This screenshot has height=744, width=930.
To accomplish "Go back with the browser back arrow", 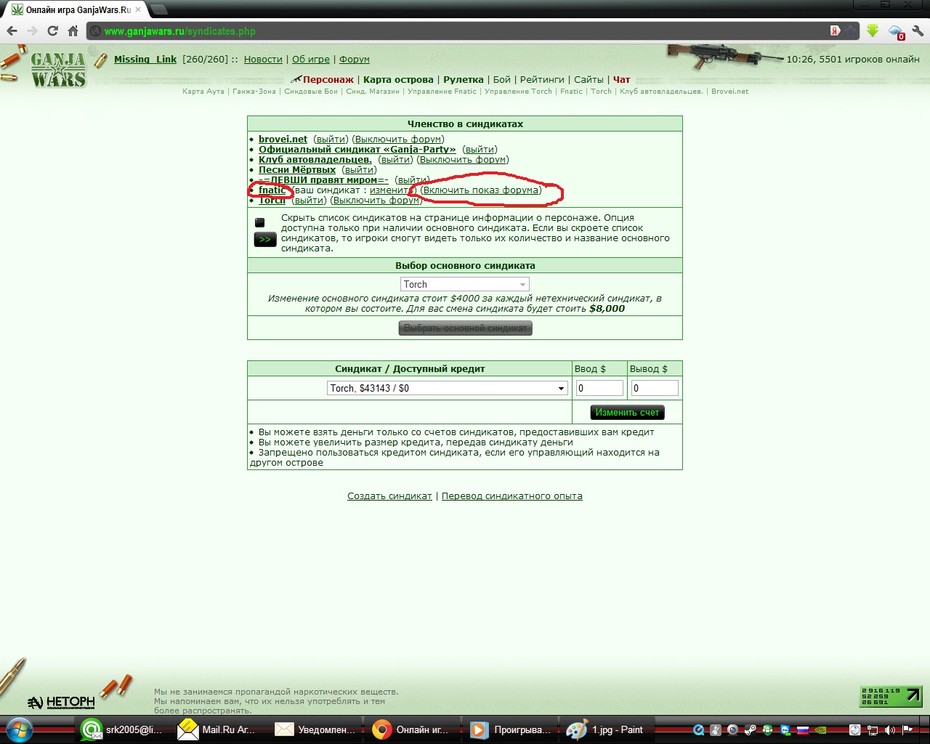I will [12, 31].
